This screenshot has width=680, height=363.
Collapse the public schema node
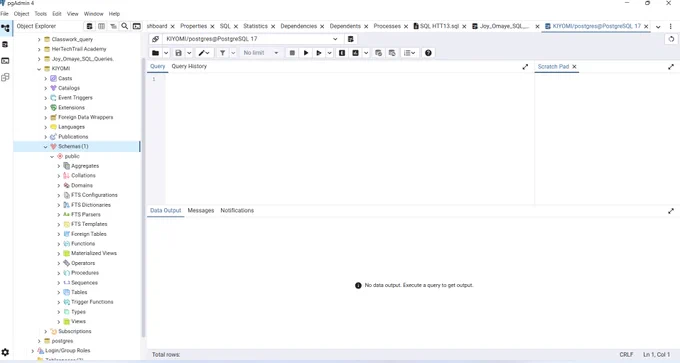pyautogui.click(x=52, y=156)
